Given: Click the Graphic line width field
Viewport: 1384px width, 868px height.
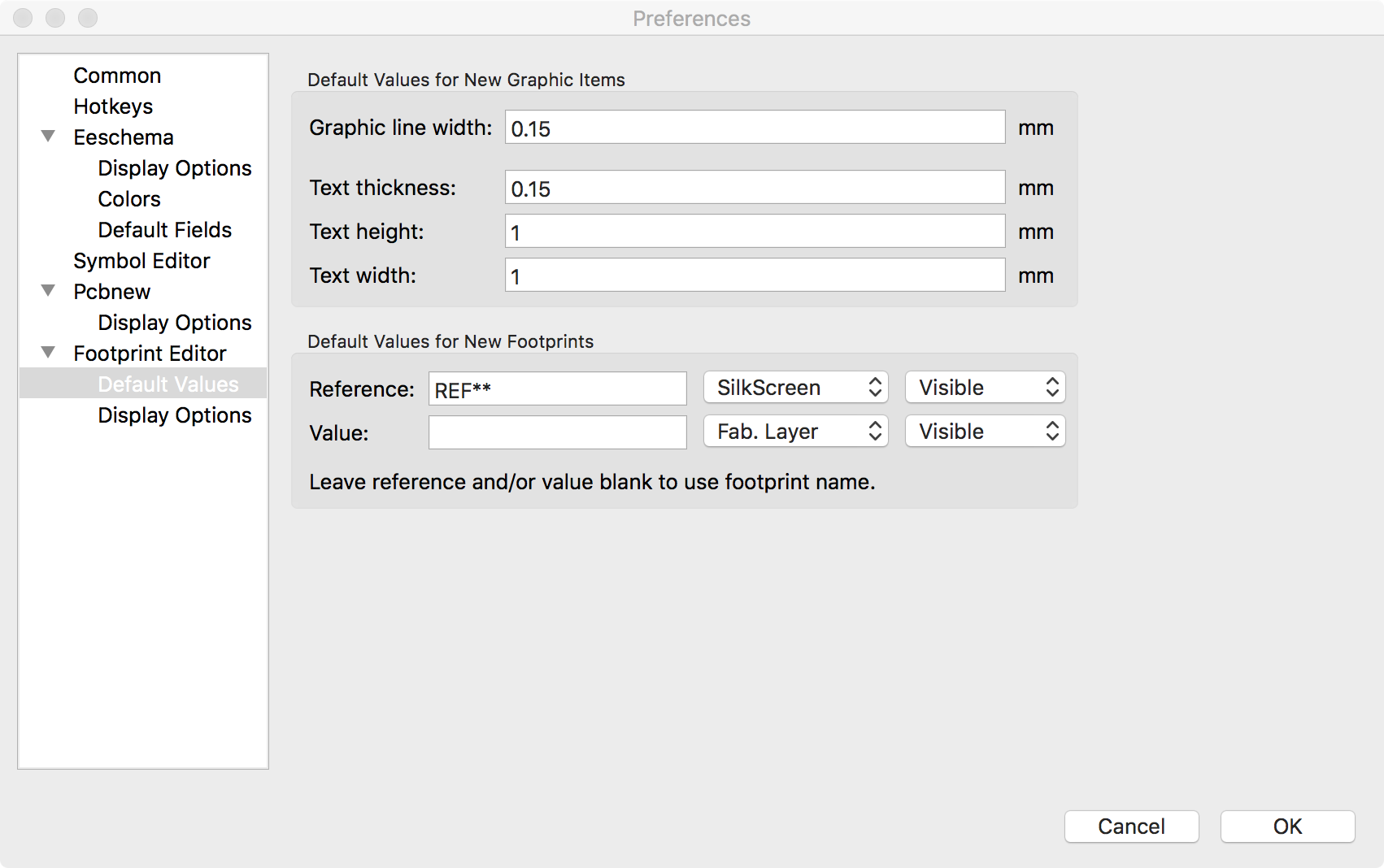Looking at the screenshot, I should click(754, 128).
